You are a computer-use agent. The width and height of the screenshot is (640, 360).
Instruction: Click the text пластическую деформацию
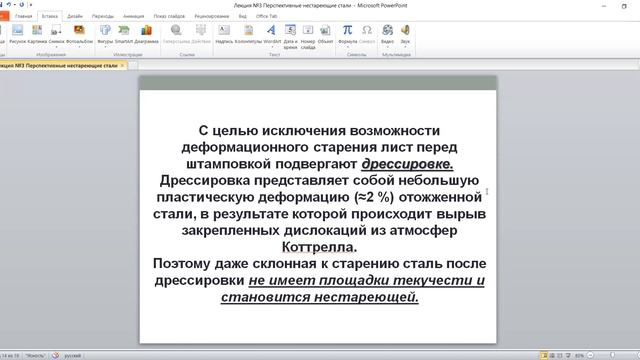coord(253,197)
